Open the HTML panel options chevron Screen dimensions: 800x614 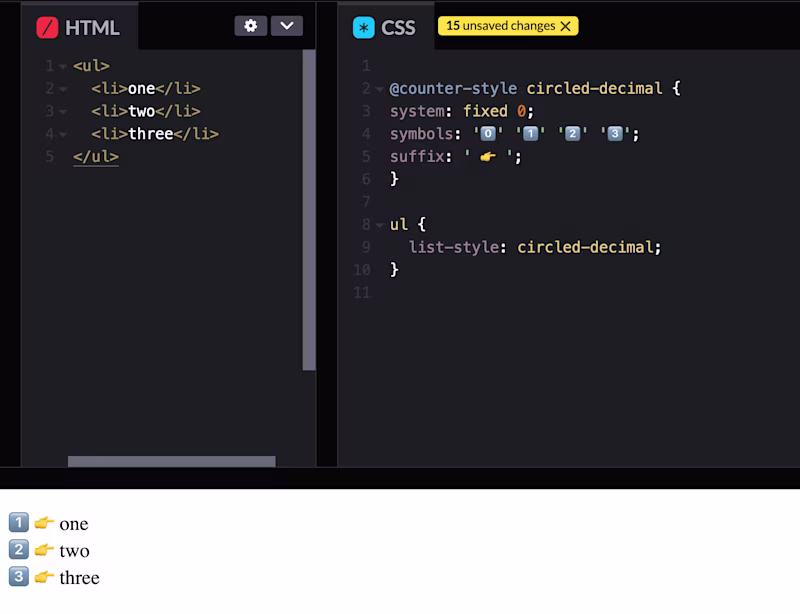[x=287, y=26]
